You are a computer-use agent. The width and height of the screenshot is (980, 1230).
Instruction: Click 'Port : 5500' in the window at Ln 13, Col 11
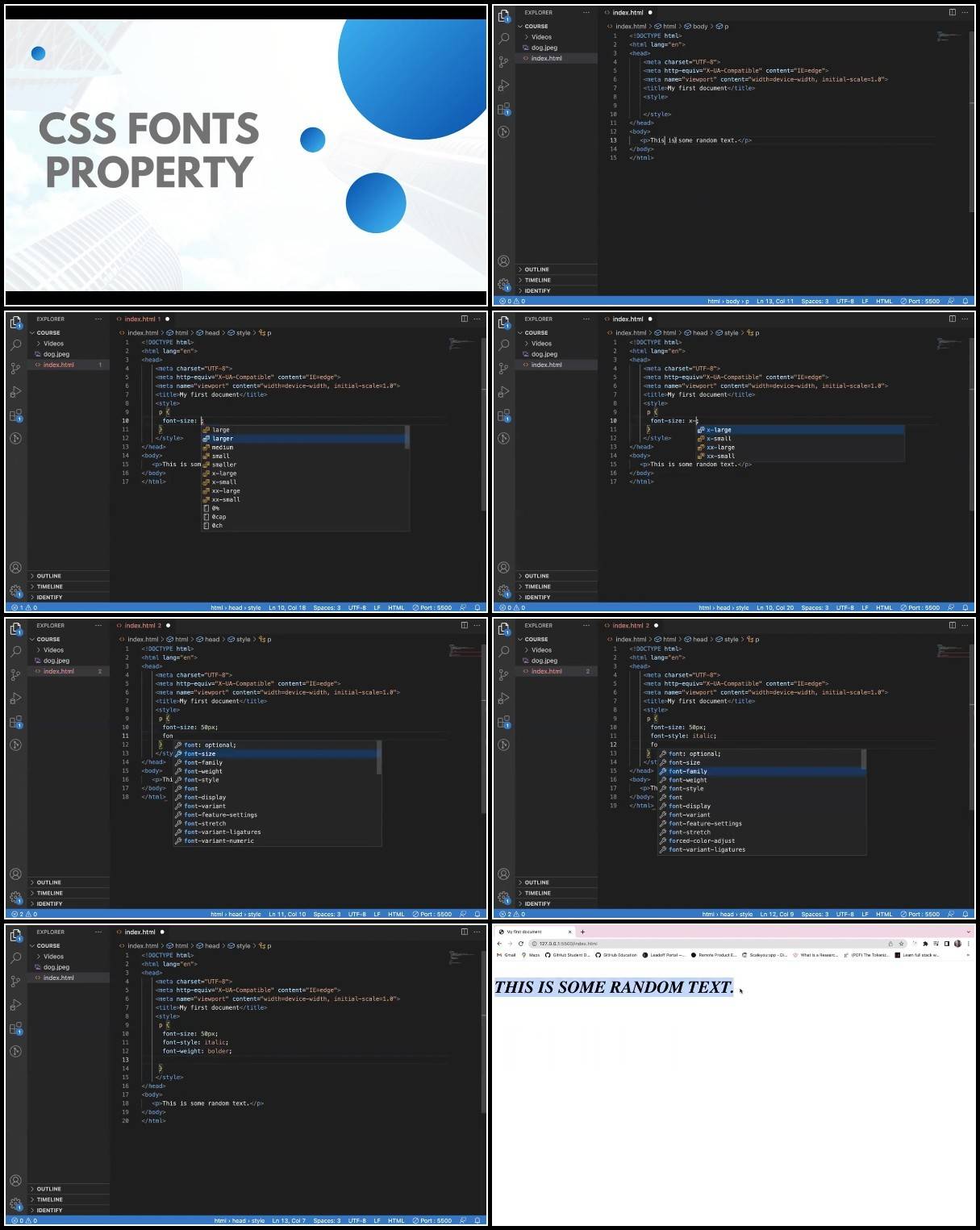(920, 301)
